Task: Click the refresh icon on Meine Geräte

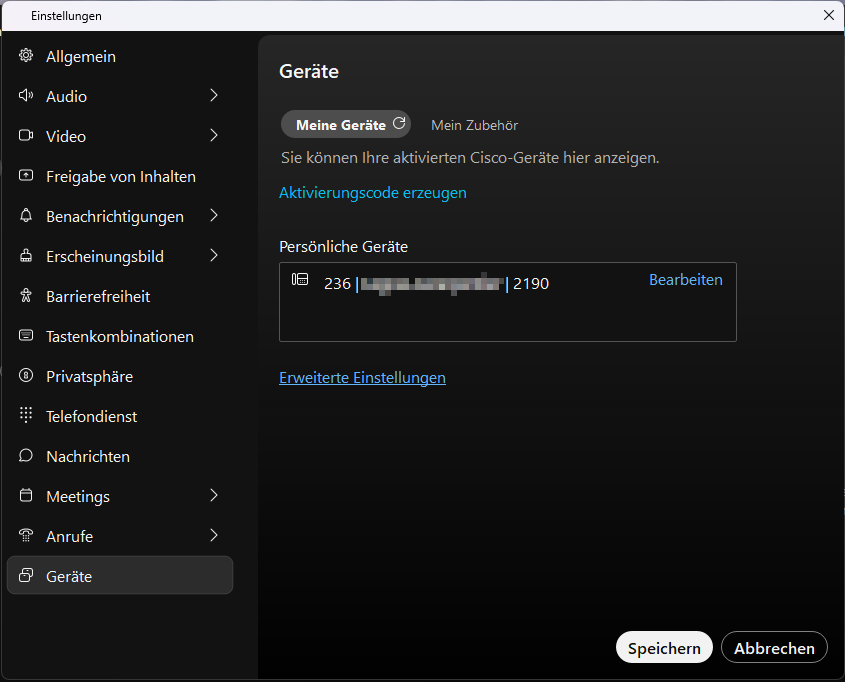Action: click(399, 124)
